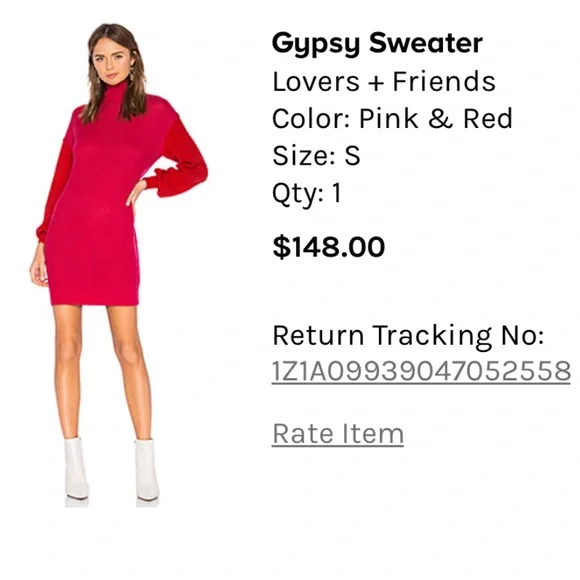Click the Gypsy Sweater product title
580x580 pixels.
coord(377,44)
